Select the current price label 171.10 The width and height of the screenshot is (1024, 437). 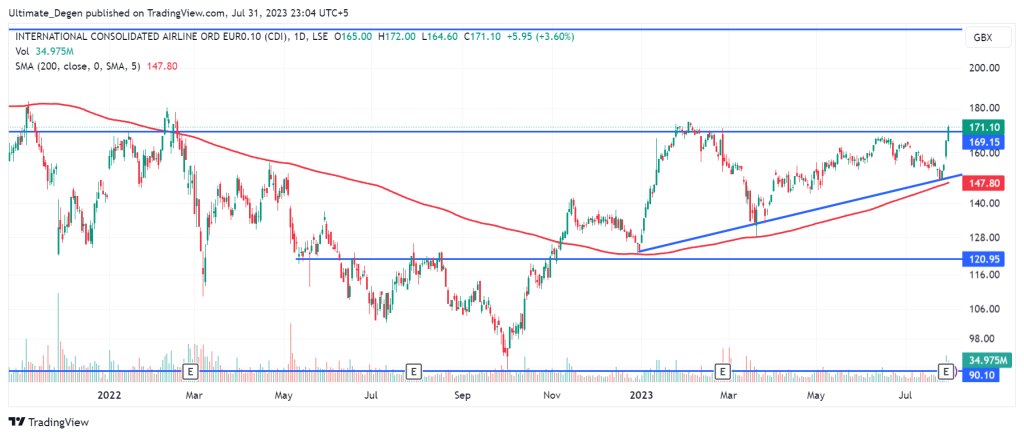coord(984,127)
